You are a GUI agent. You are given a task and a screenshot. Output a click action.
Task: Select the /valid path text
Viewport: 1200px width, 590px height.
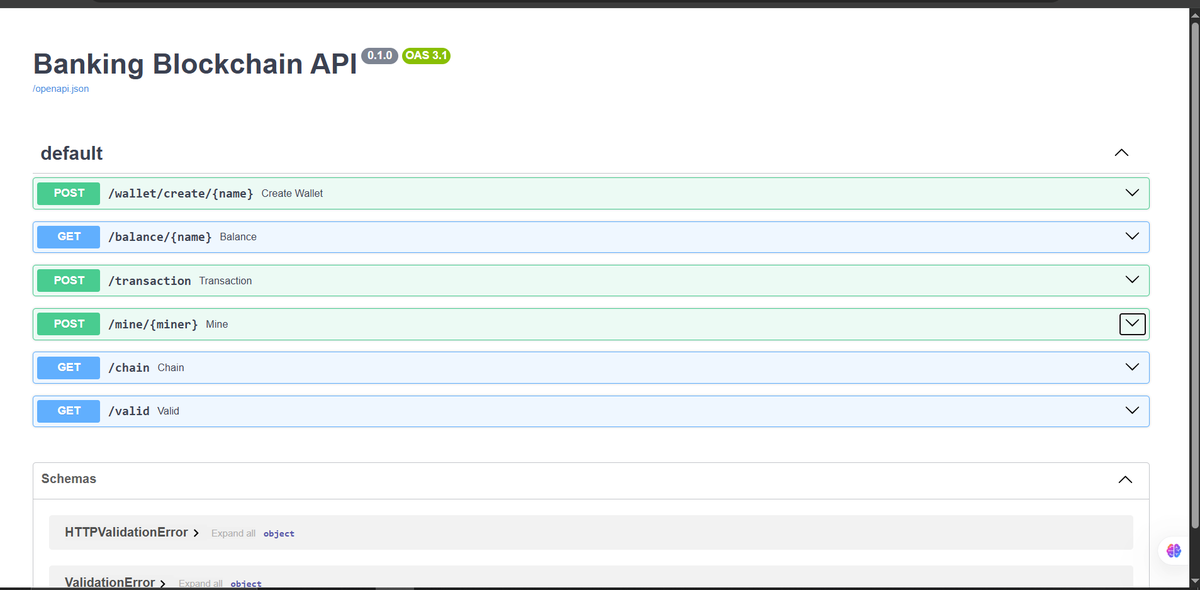(129, 411)
